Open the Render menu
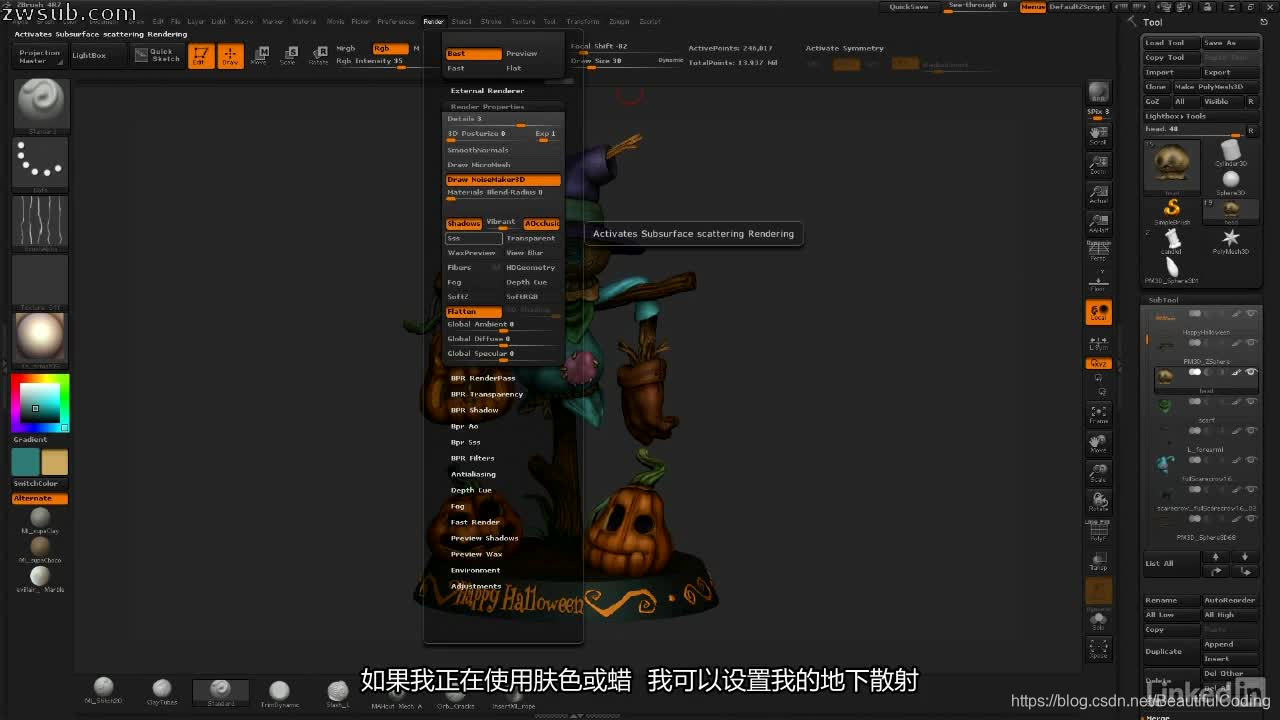 pyautogui.click(x=434, y=21)
